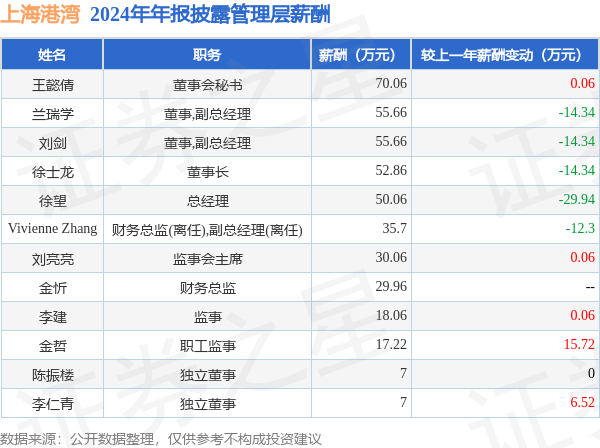600x448 pixels.
Task: Select the name cell Vivienne Zhang
Action: pyautogui.click(x=53, y=229)
